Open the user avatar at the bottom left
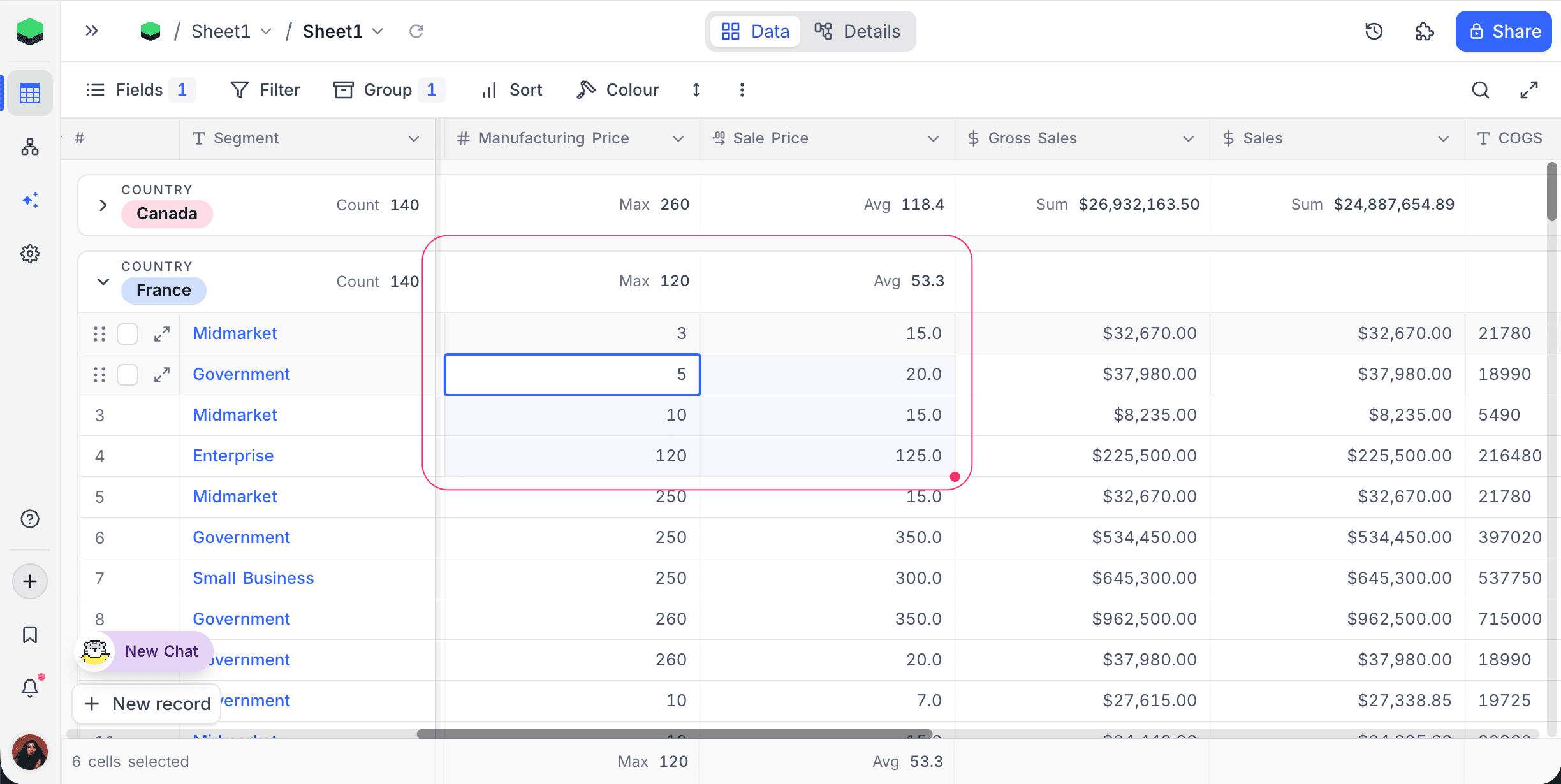The height and width of the screenshot is (784, 1561). pos(29,752)
